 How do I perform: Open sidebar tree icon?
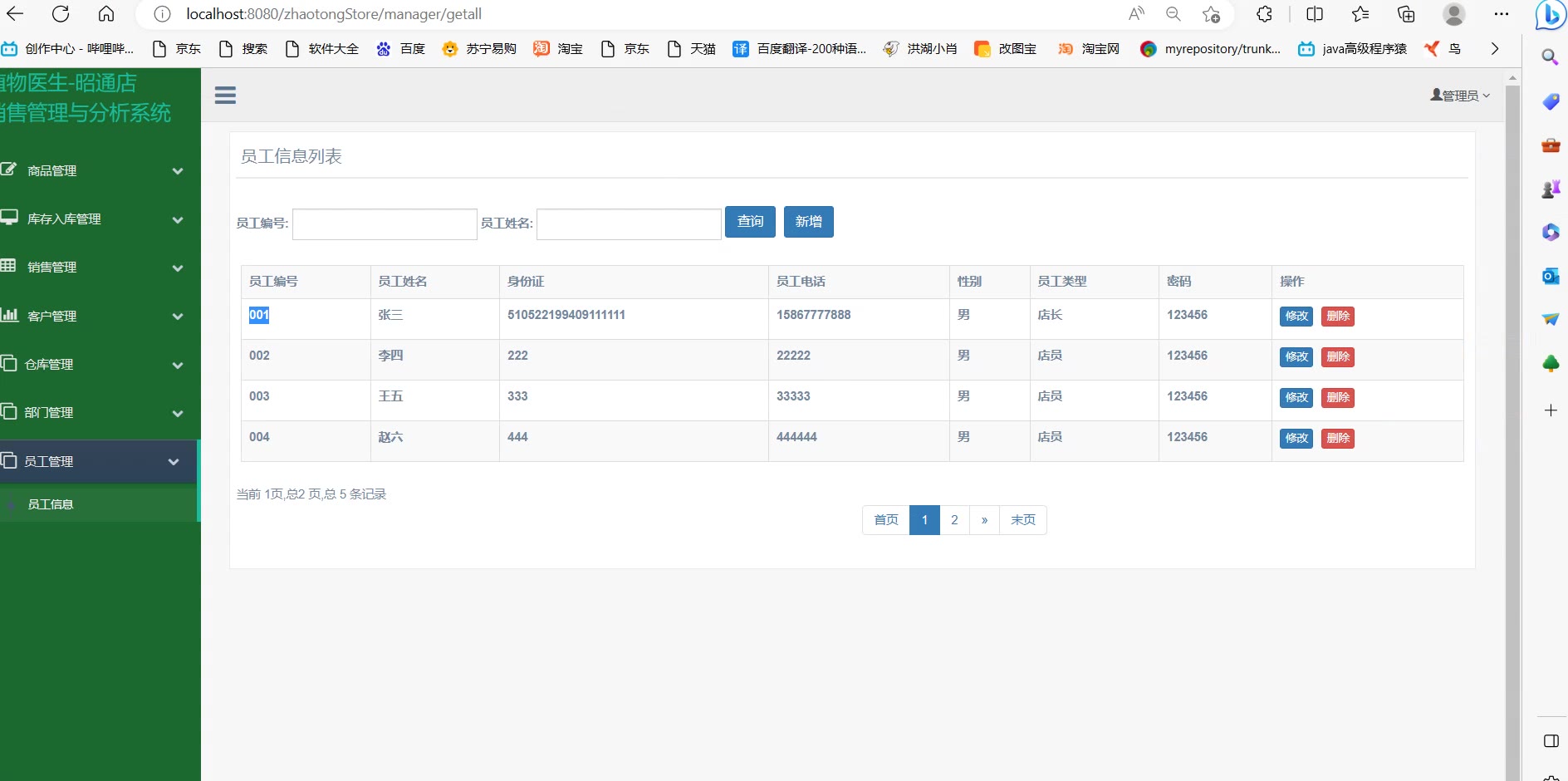tap(1551, 363)
